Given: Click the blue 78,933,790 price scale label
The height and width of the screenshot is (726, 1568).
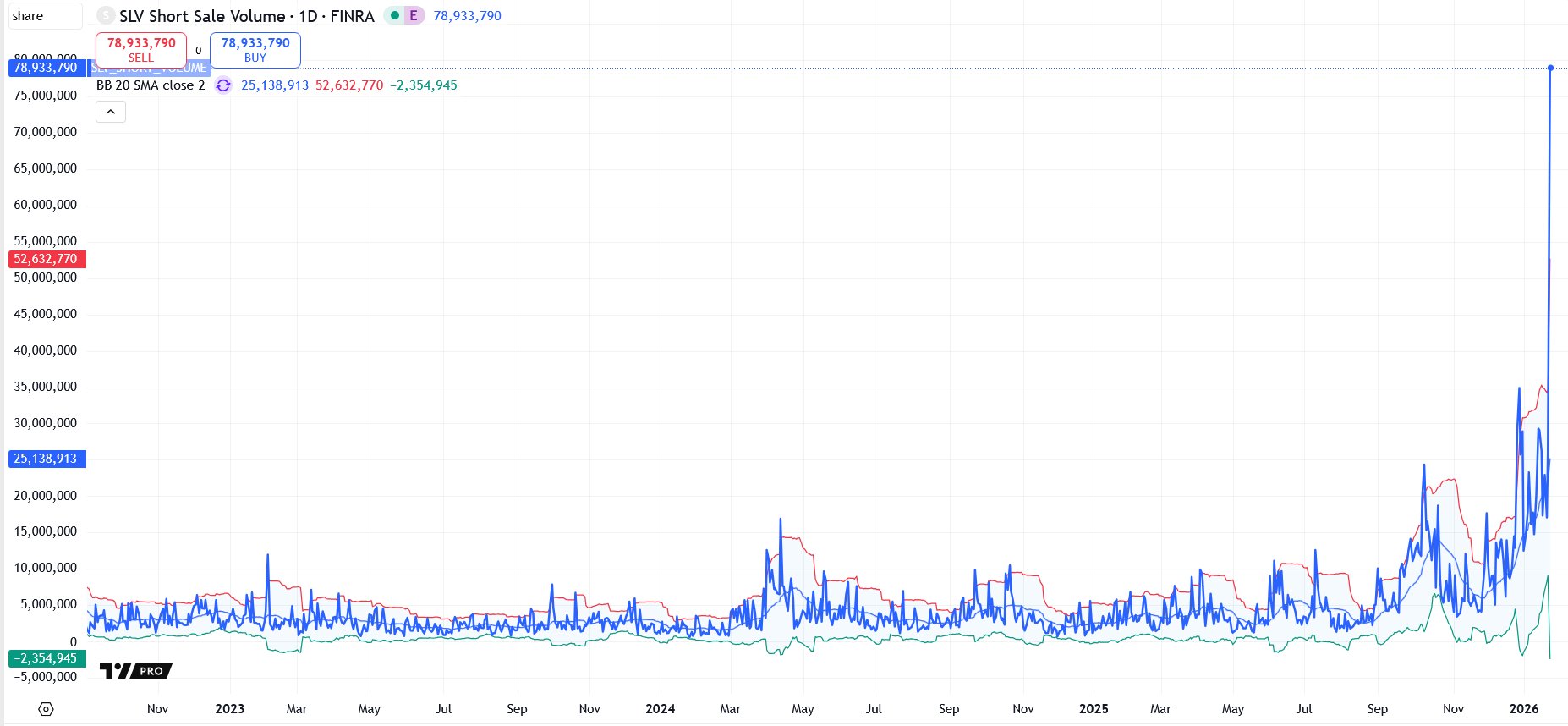Looking at the screenshot, I should [46, 68].
